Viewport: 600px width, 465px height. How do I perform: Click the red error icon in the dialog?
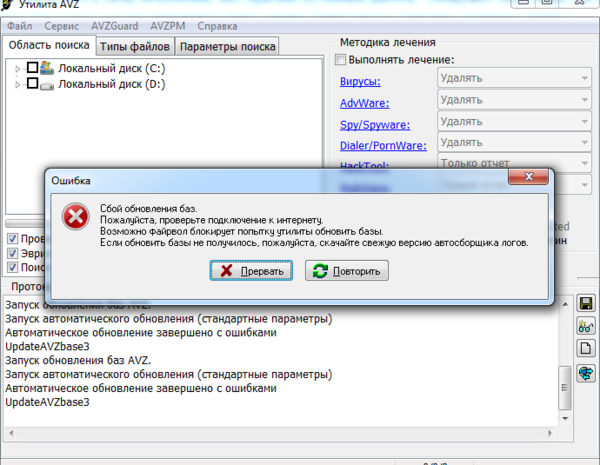point(75,217)
